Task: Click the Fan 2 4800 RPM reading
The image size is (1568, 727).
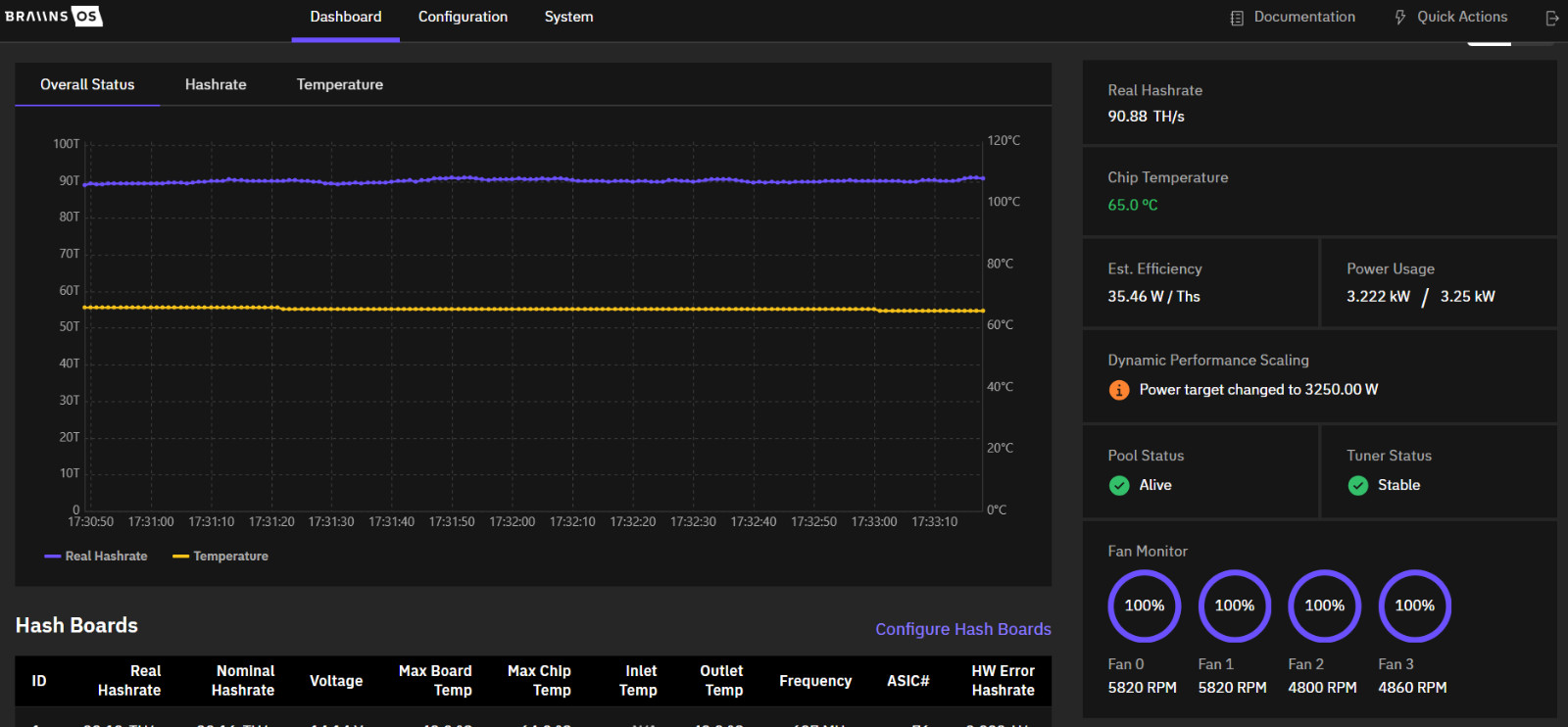Action: [1322, 688]
